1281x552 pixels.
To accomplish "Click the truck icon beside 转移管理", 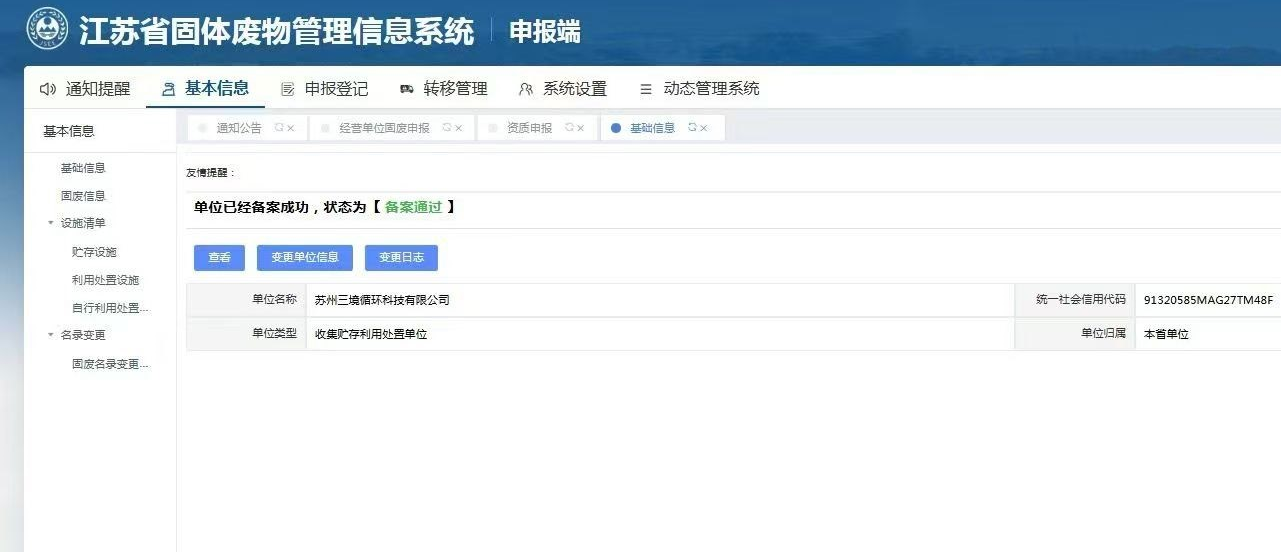I will click(407, 89).
